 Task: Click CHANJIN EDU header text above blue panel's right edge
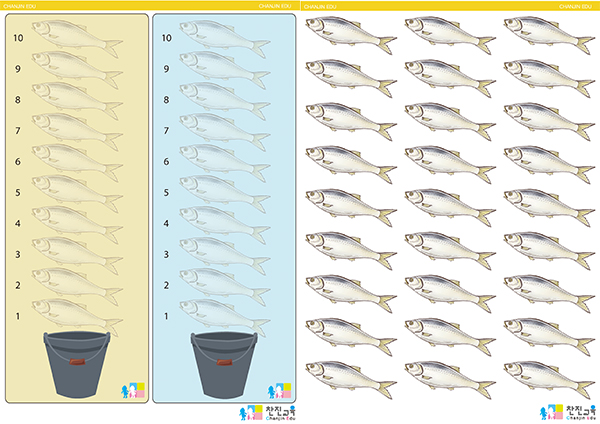(x=275, y=6)
